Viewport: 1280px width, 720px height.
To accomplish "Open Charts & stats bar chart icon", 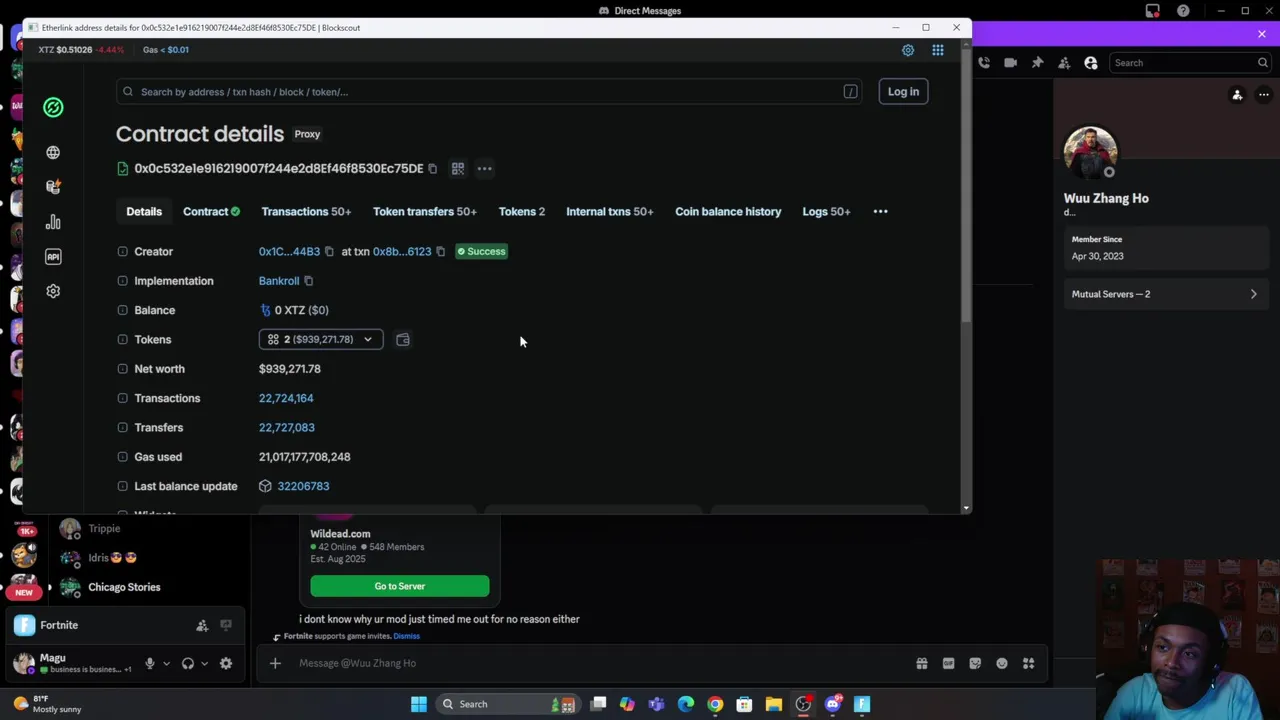I will pos(53,222).
